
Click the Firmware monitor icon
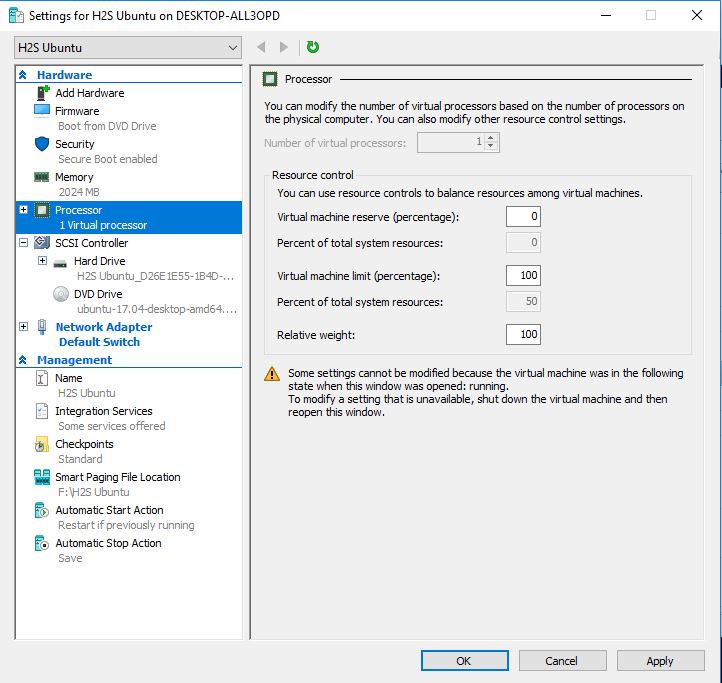click(x=41, y=111)
